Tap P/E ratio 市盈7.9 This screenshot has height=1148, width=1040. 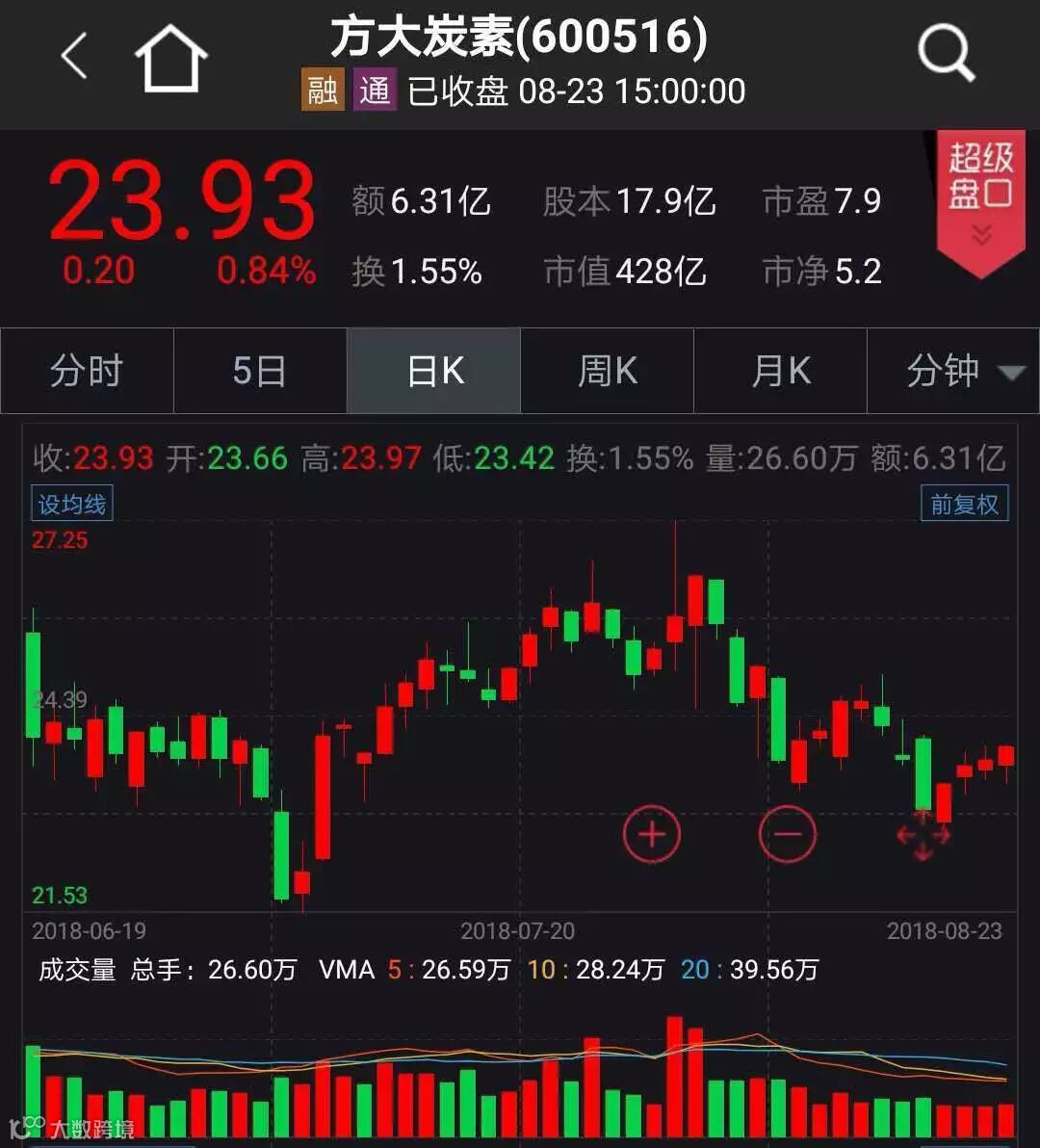(x=822, y=201)
